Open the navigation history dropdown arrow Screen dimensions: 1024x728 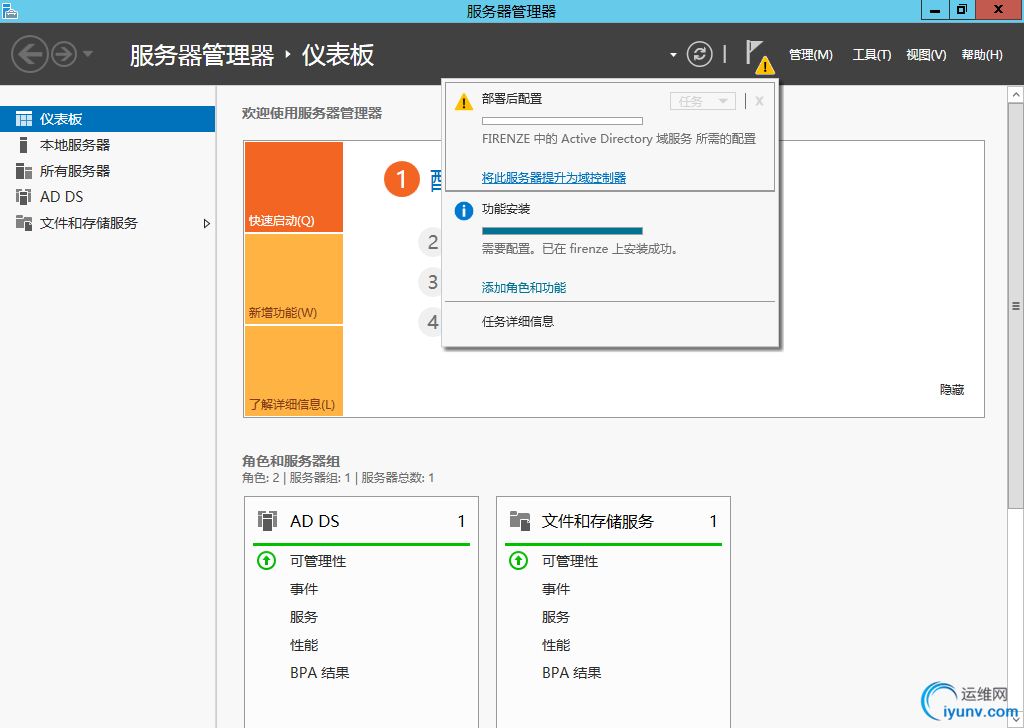88,54
